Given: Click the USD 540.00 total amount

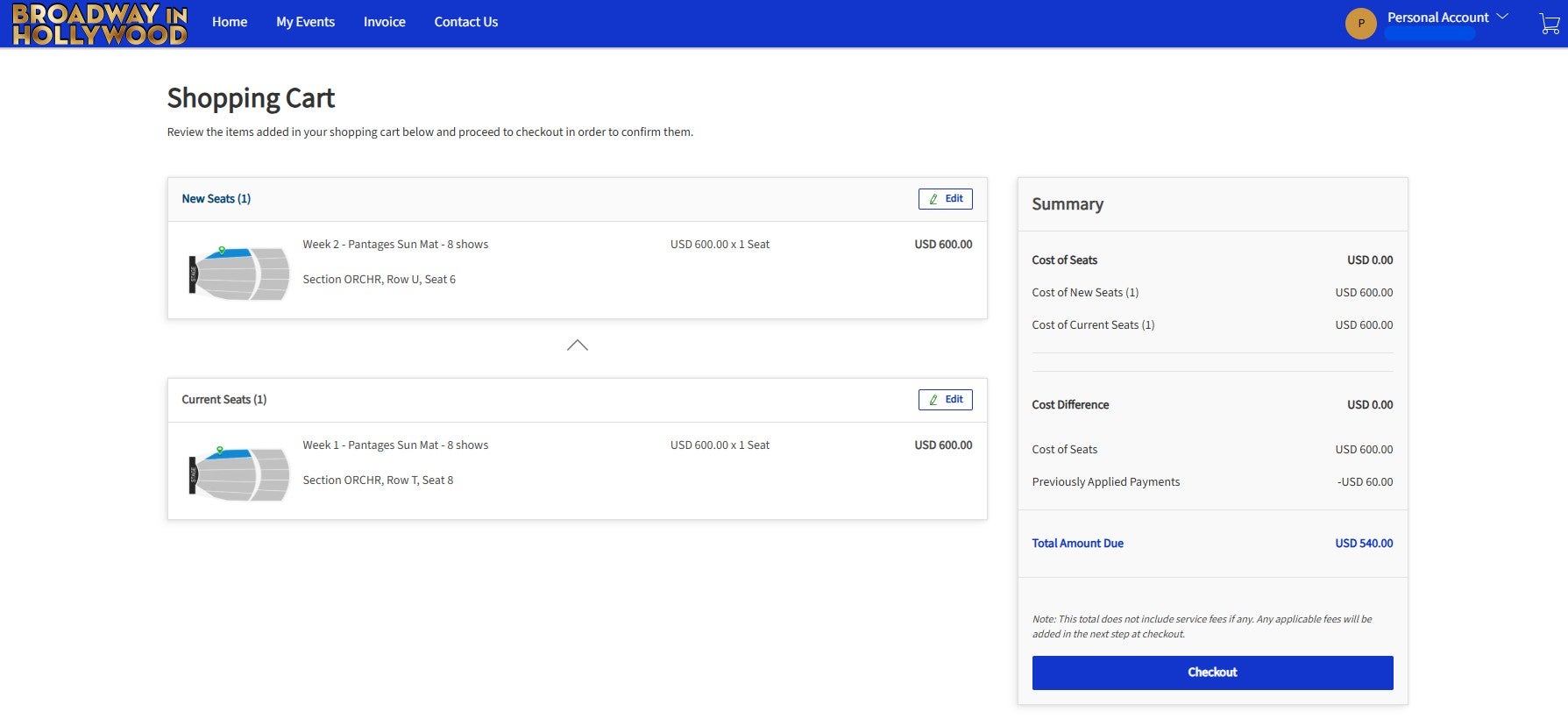Looking at the screenshot, I should [1364, 544].
